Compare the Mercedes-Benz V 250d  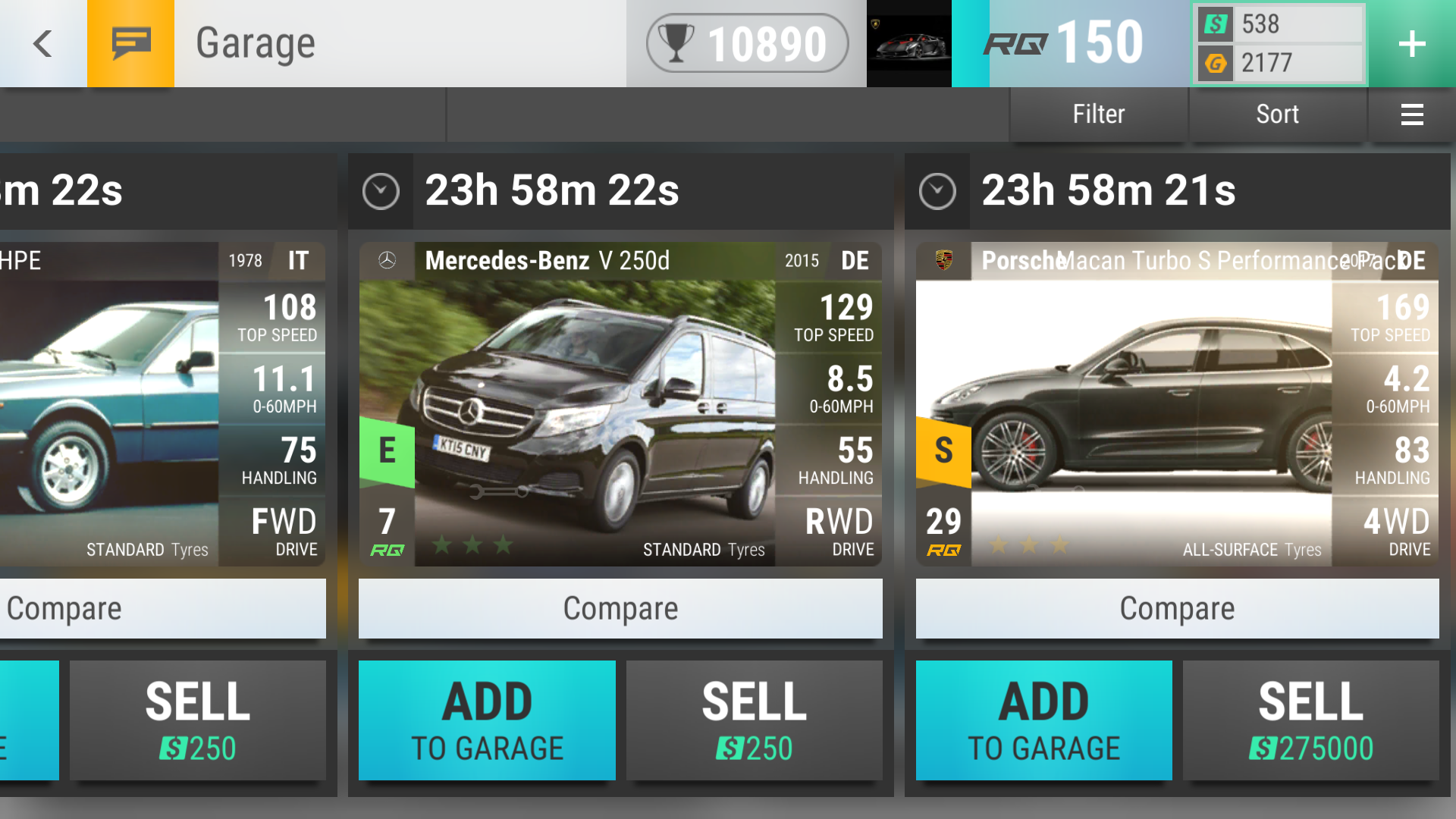click(x=620, y=608)
